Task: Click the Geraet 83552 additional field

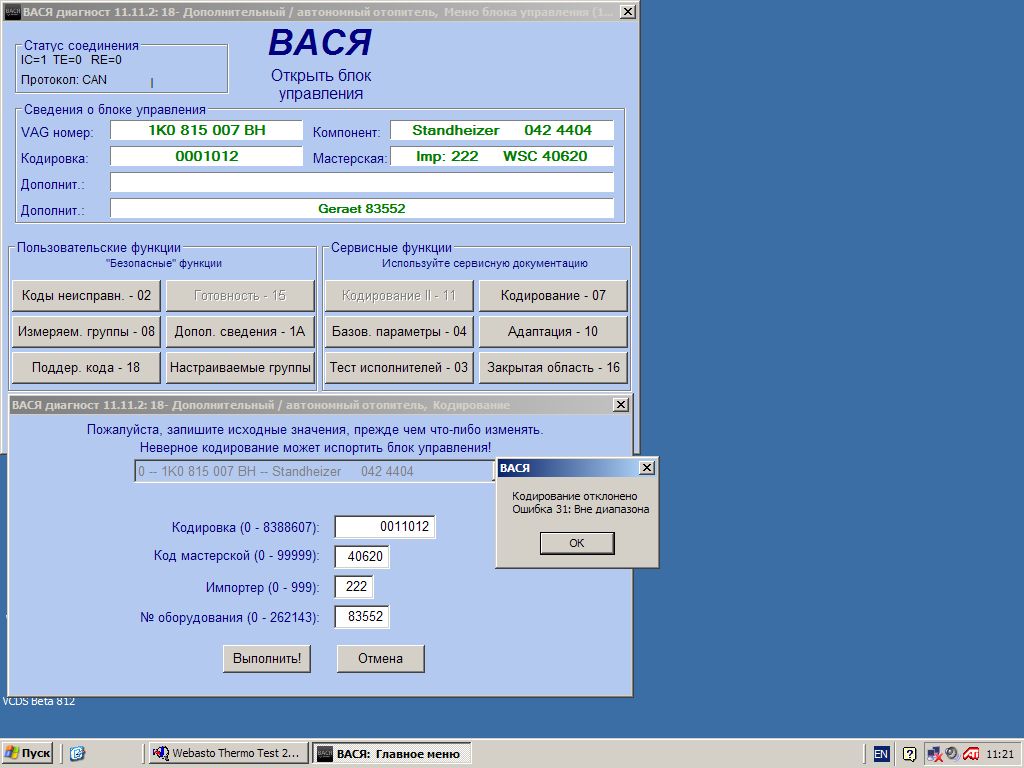Action: pos(362,208)
